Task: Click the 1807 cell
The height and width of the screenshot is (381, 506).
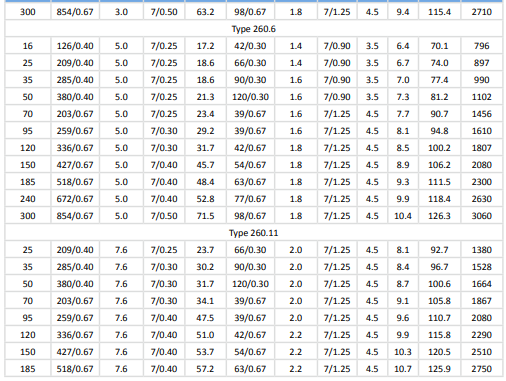Action: (482, 148)
